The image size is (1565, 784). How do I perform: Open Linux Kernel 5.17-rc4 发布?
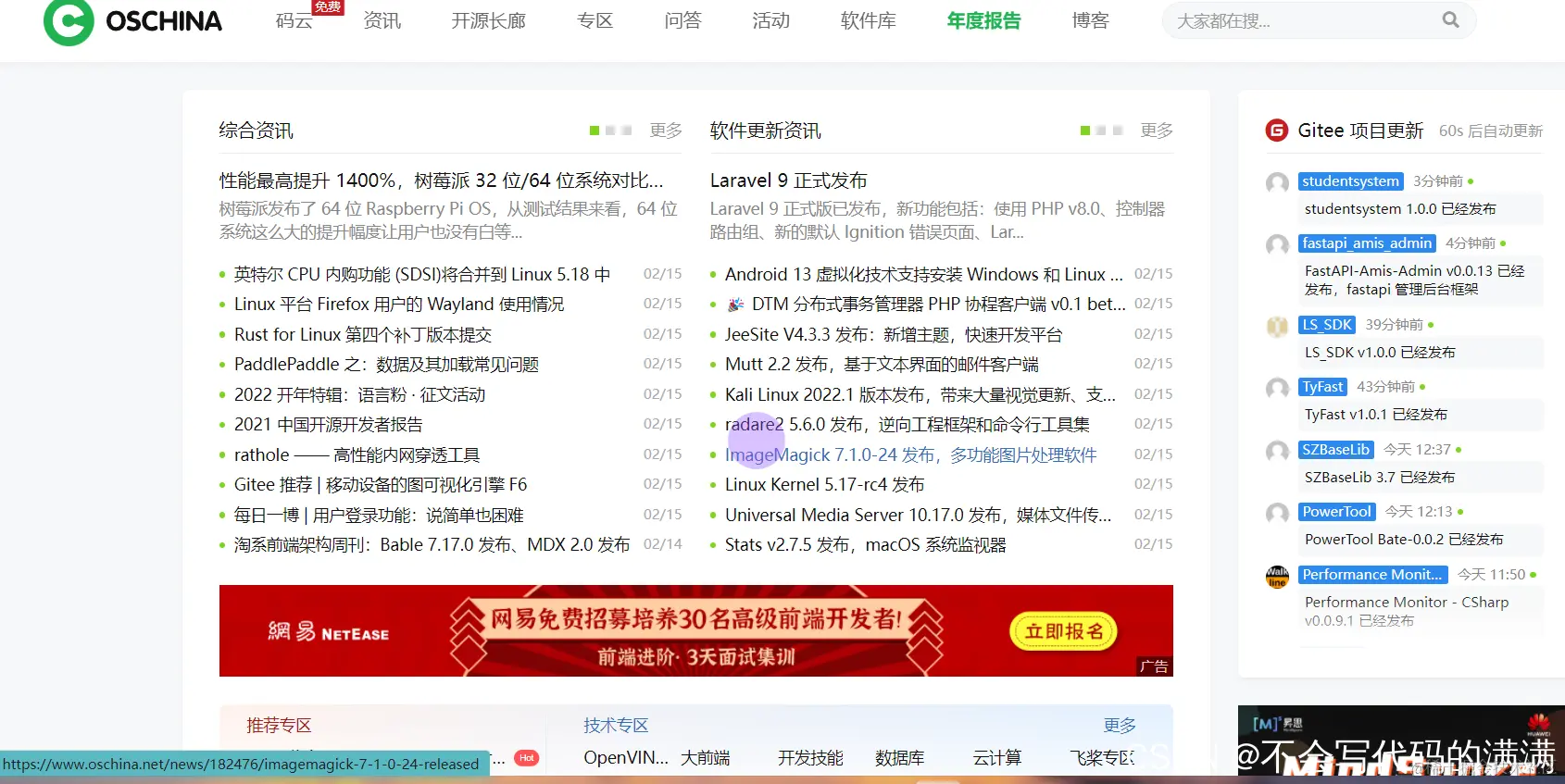tap(825, 485)
